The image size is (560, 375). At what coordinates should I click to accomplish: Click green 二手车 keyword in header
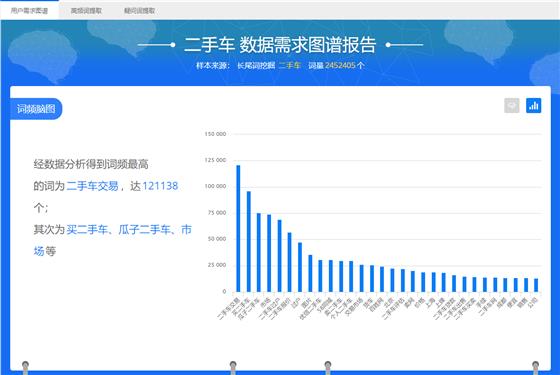click(290, 65)
